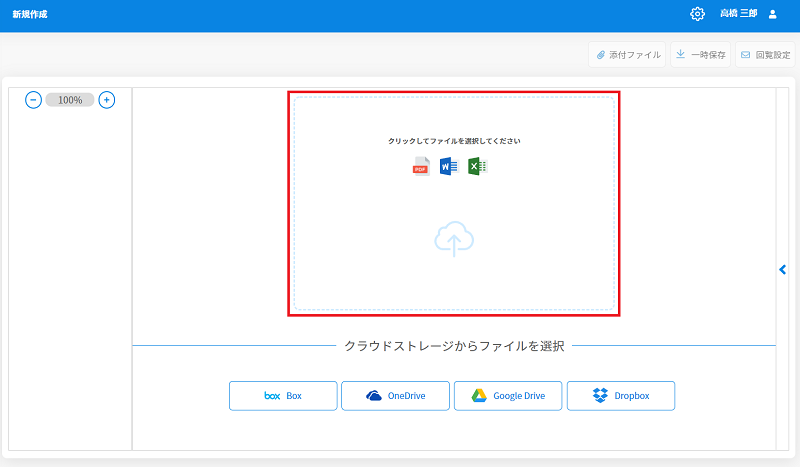Choose file from Google Drive

[508, 396]
